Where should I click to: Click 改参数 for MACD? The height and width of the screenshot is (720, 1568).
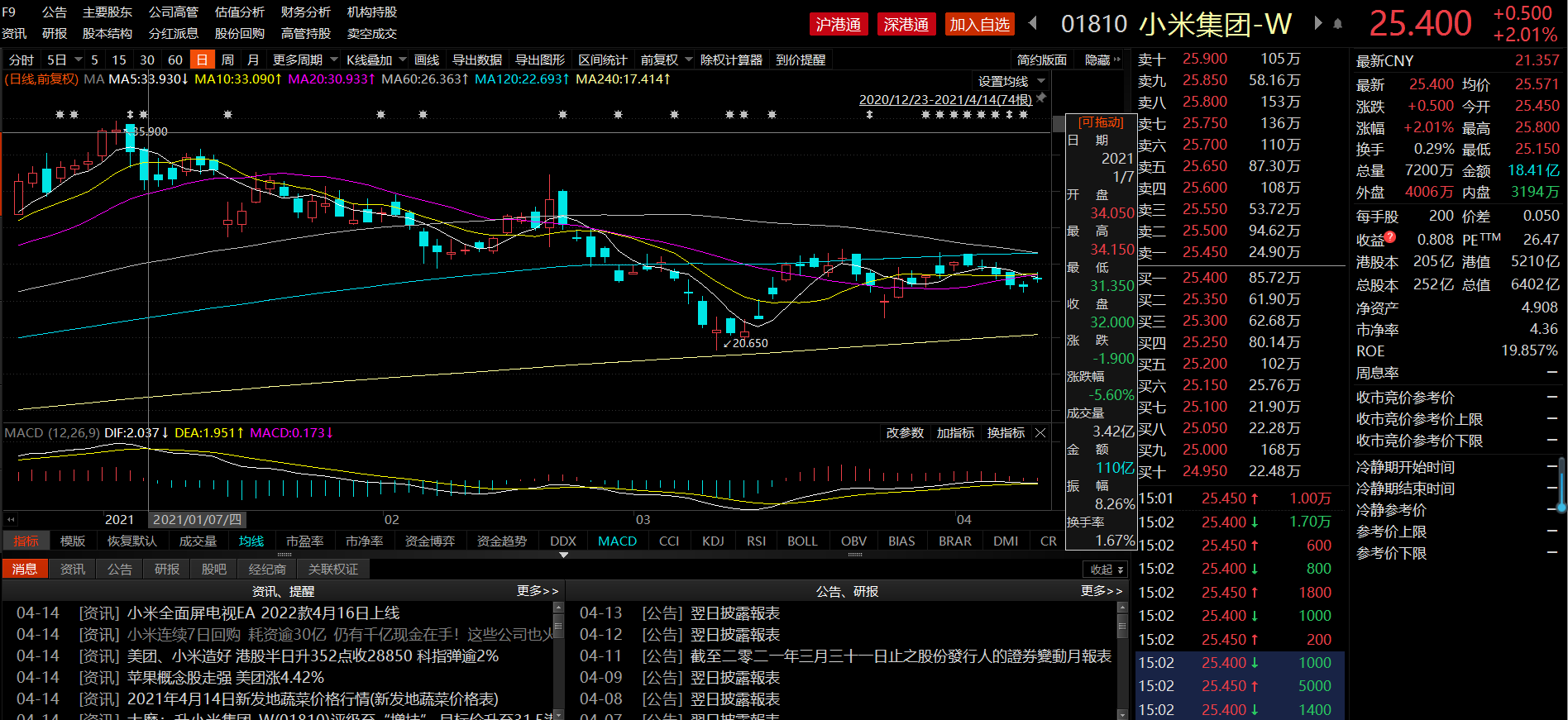pos(905,433)
